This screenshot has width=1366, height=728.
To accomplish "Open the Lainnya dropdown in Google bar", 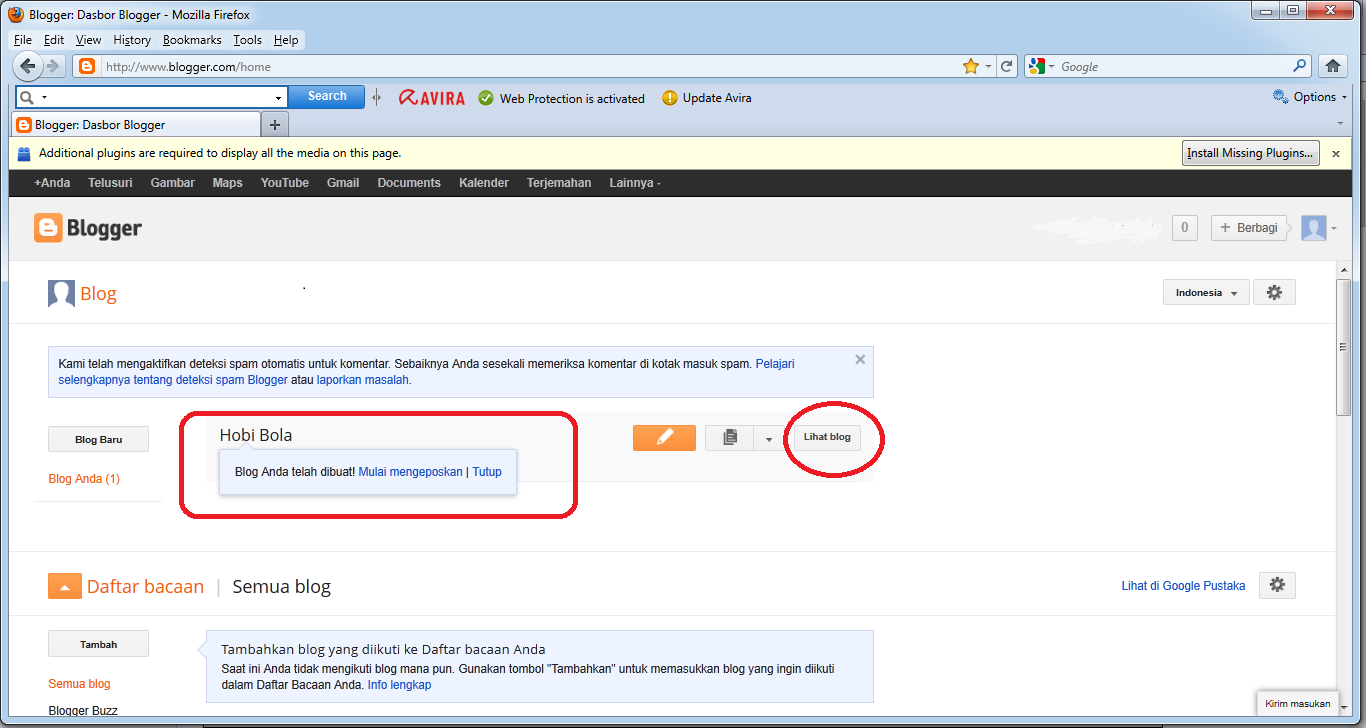I will tap(634, 183).
